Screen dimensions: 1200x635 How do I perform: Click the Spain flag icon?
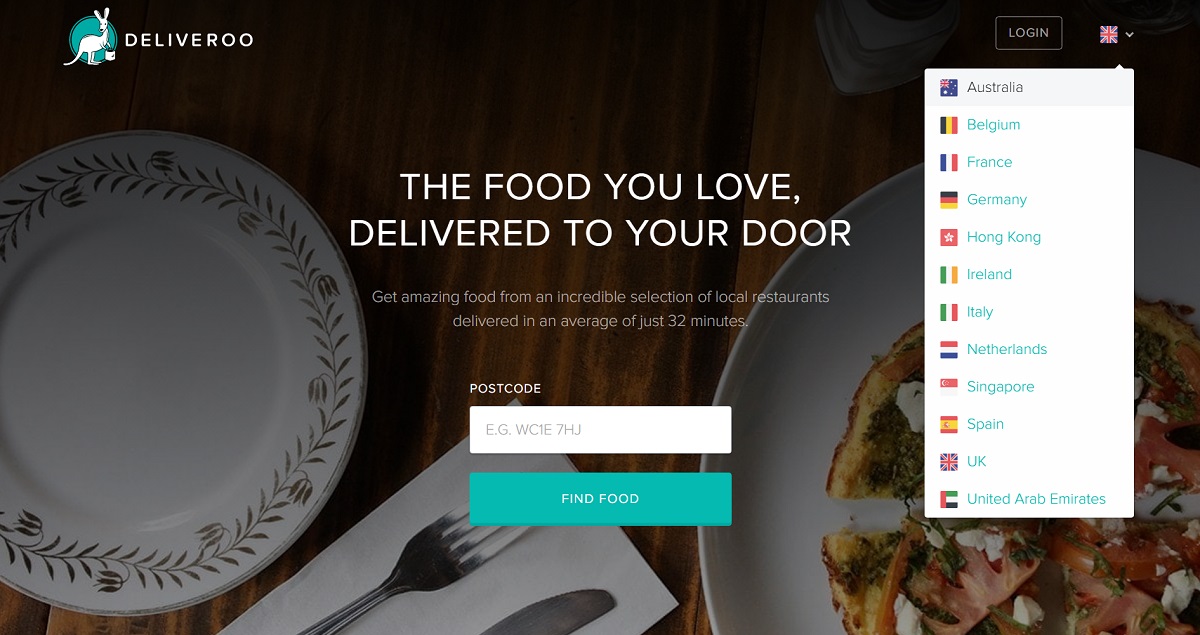pos(949,424)
